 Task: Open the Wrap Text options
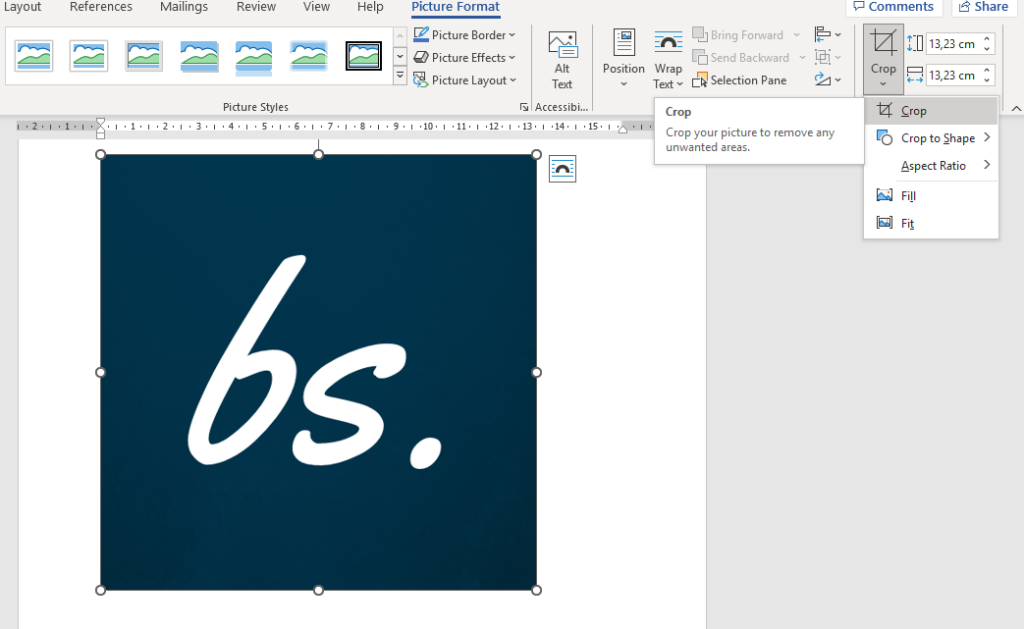(668, 59)
